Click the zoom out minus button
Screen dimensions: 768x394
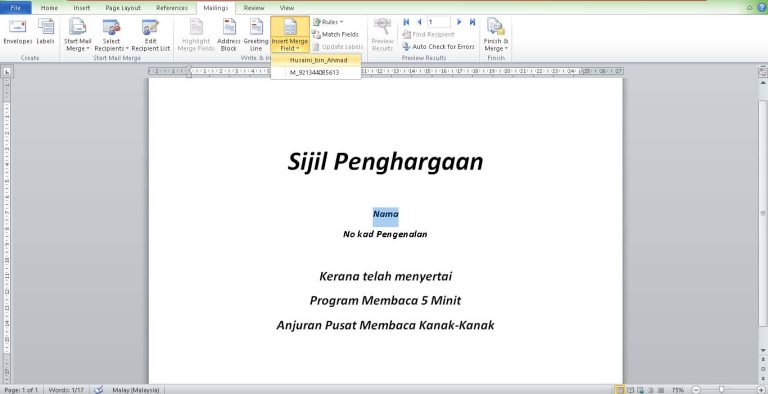[x=696, y=390]
